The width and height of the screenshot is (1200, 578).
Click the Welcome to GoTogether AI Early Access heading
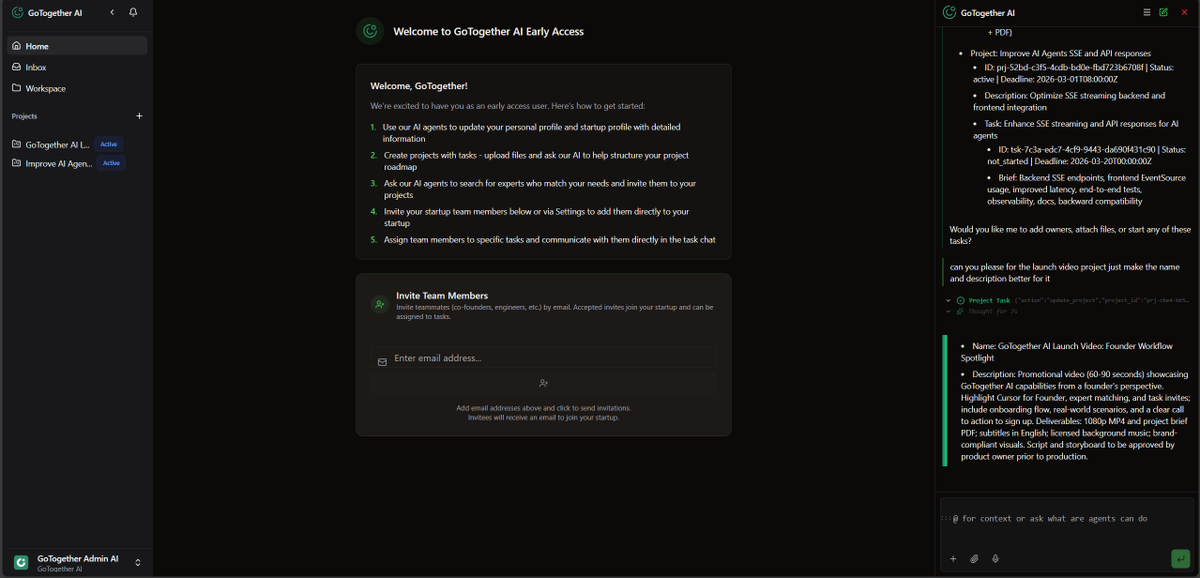[488, 31]
